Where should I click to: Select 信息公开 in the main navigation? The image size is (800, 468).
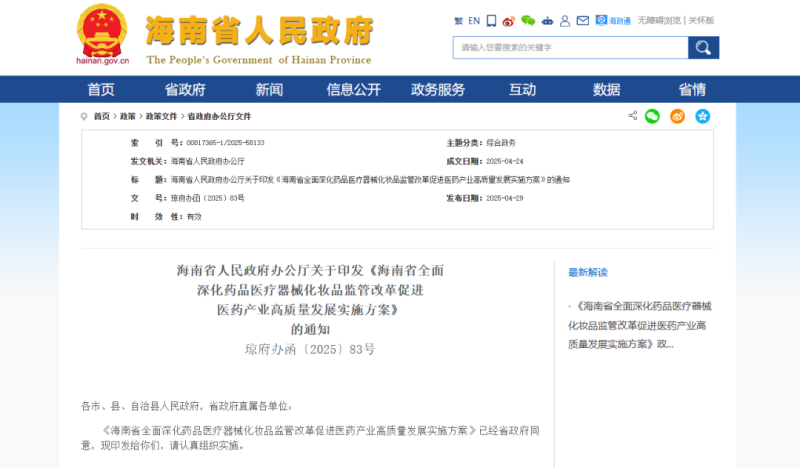click(x=353, y=89)
